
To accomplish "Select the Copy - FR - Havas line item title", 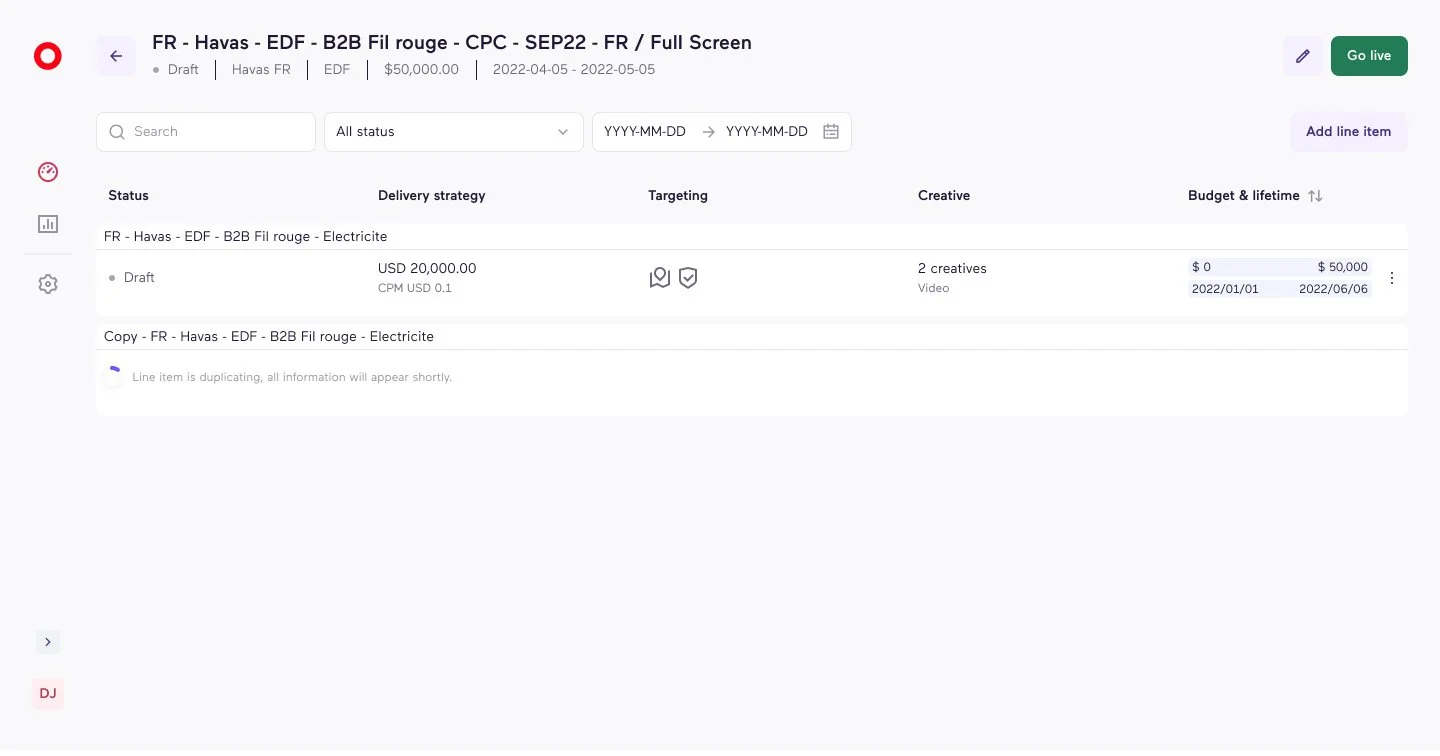I will pyautogui.click(x=269, y=337).
